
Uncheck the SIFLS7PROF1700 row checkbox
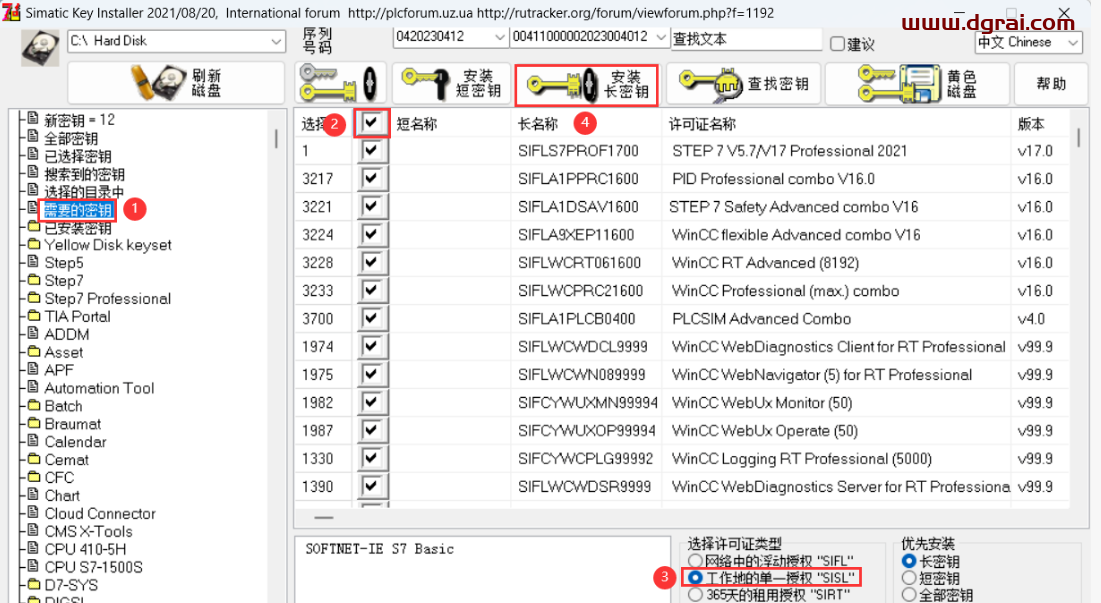tap(373, 151)
